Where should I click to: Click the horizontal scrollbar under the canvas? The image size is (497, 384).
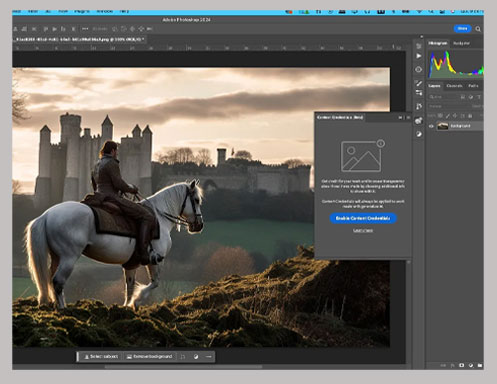pyautogui.click(x=183, y=367)
